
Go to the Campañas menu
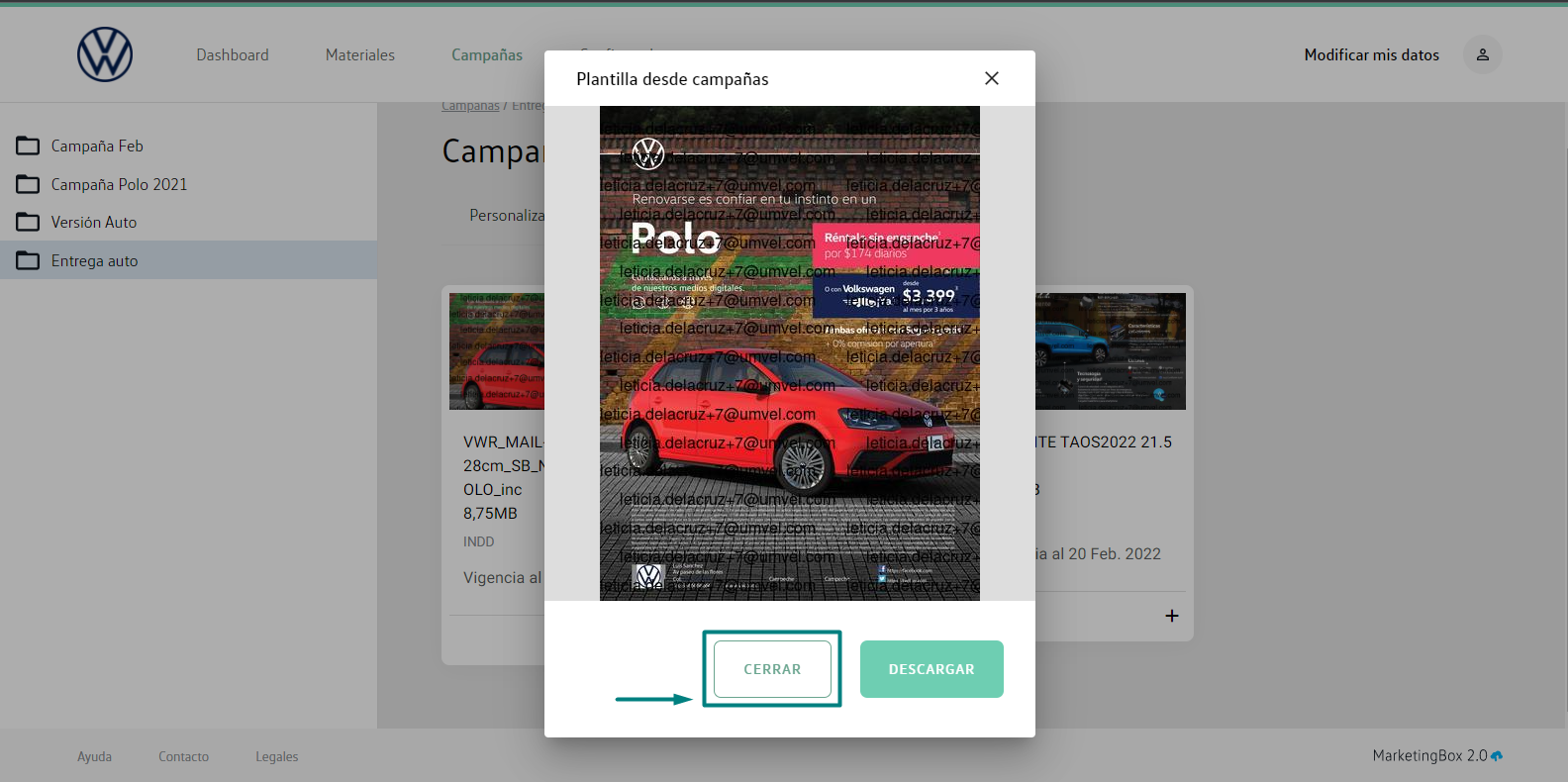[487, 55]
